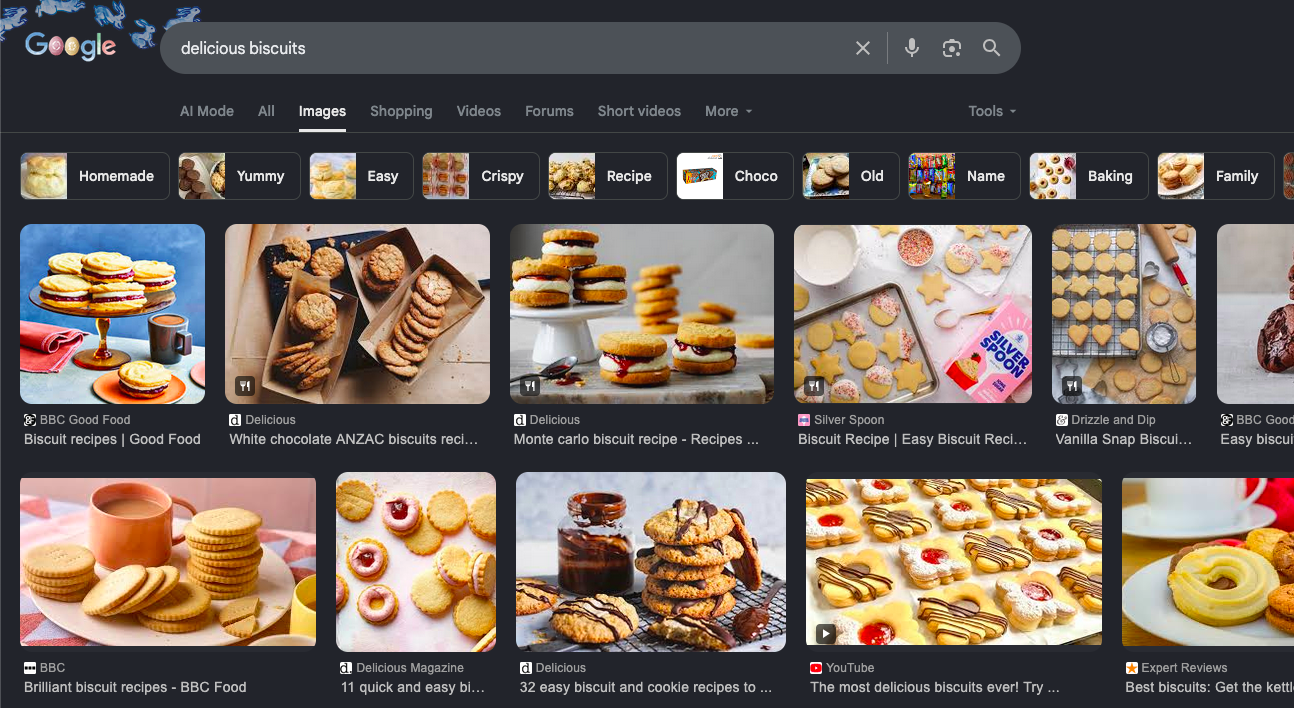Open Silver Spoon star biscuits image

coord(913,313)
